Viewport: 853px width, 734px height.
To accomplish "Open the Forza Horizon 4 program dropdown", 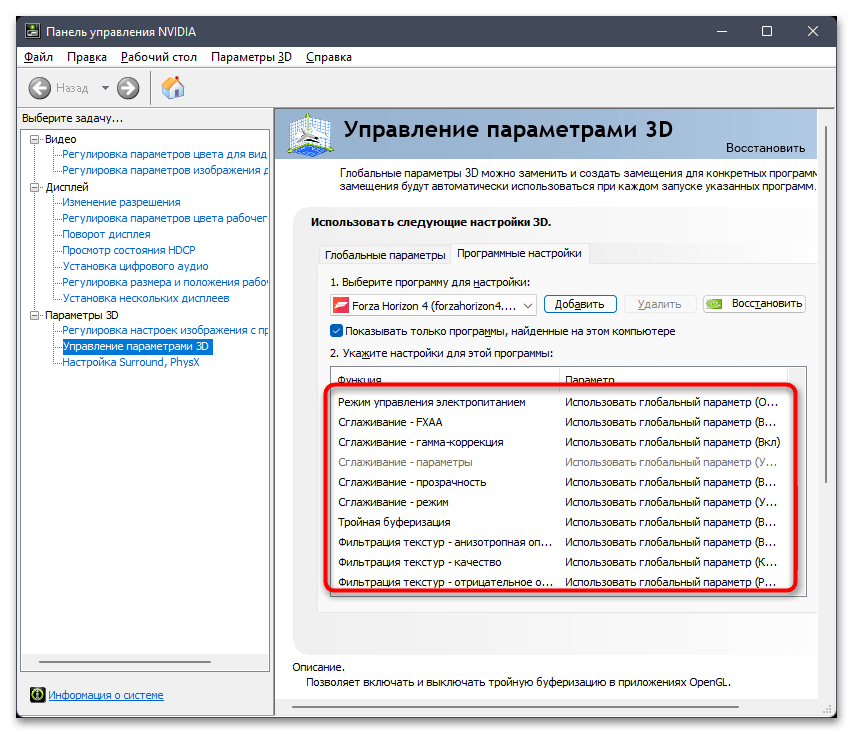I will pyautogui.click(x=433, y=305).
